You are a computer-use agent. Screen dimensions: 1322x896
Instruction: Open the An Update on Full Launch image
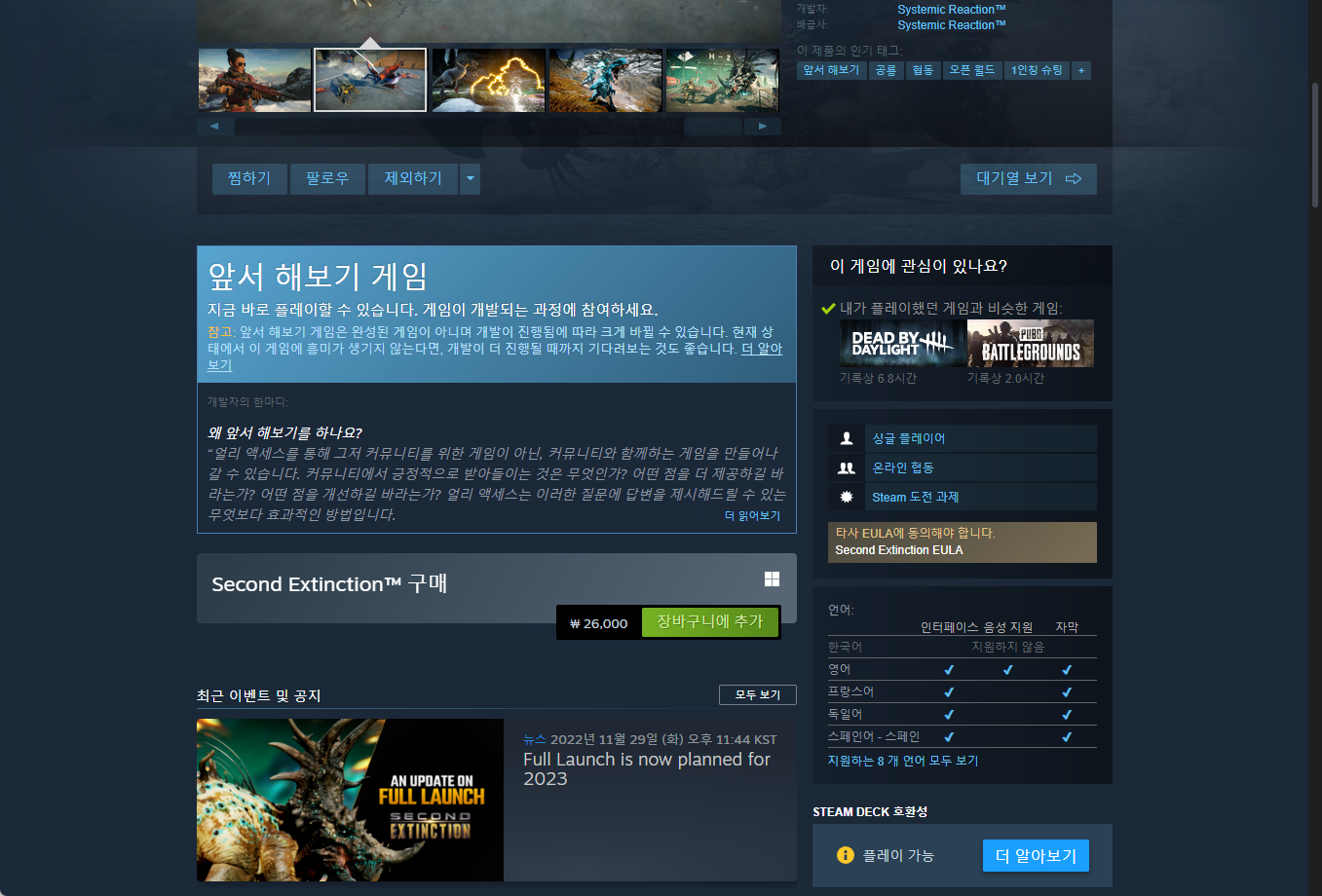pyautogui.click(x=351, y=800)
